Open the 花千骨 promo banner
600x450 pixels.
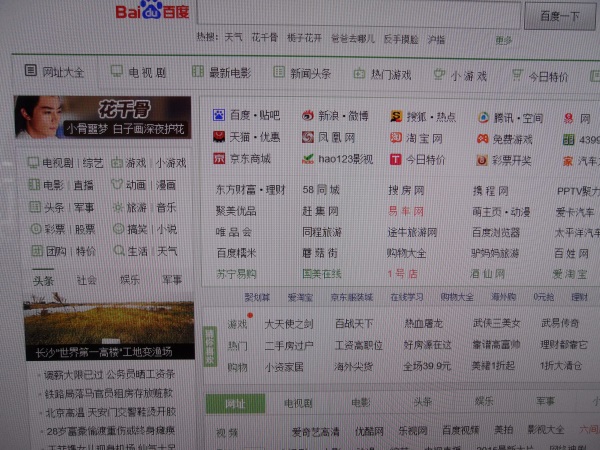tap(103, 117)
